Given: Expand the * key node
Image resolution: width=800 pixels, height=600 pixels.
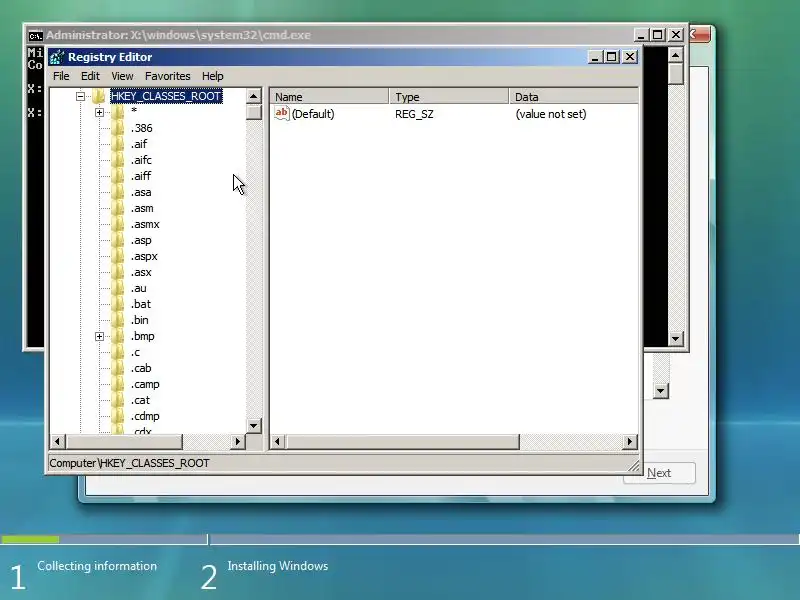Looking at the screenshot, I should point(99,112).
